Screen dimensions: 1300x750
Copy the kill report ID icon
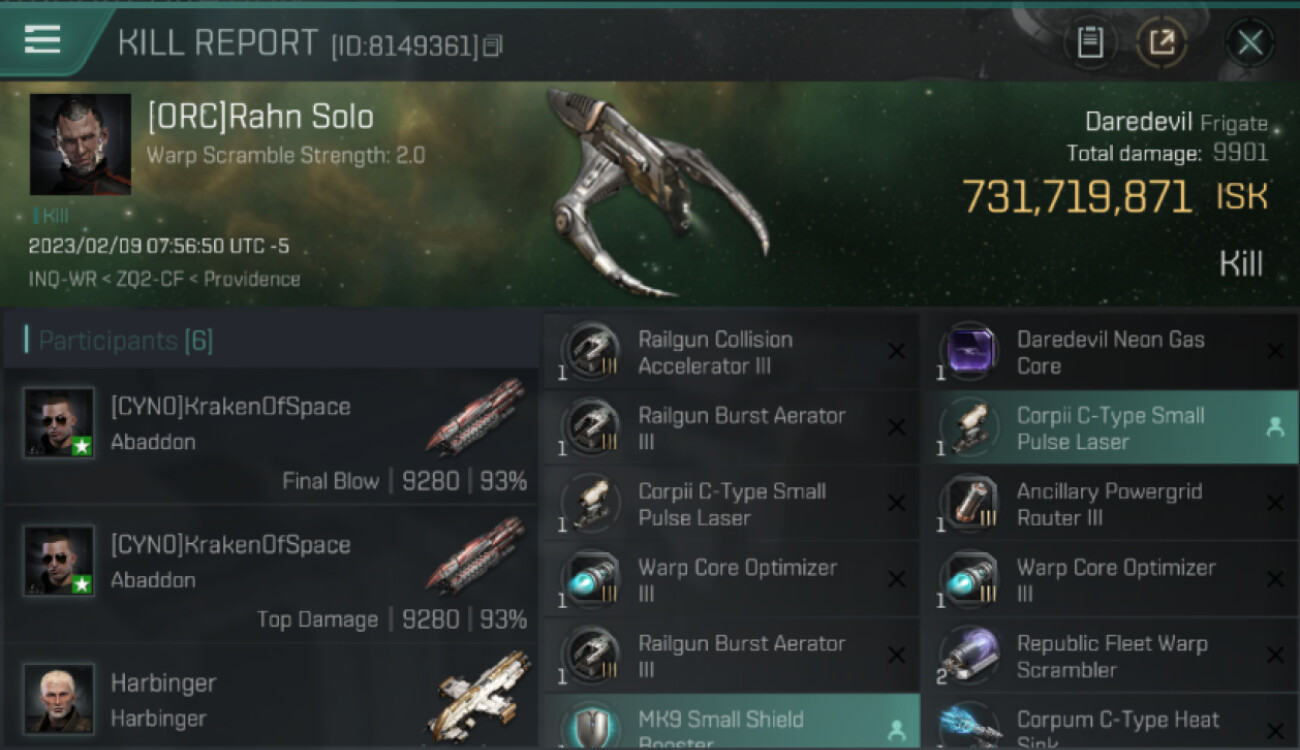click(492, 46)
